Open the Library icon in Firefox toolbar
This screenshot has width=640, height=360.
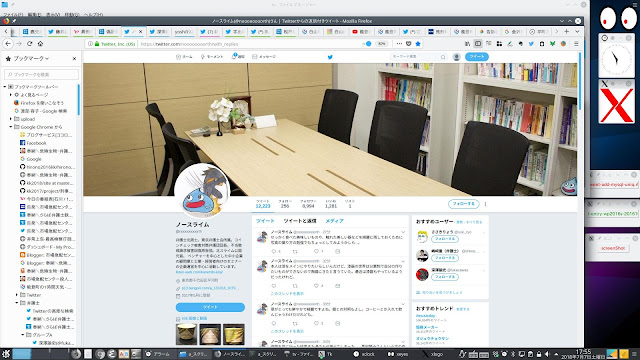pyautogui.click(x=467, y=44)
